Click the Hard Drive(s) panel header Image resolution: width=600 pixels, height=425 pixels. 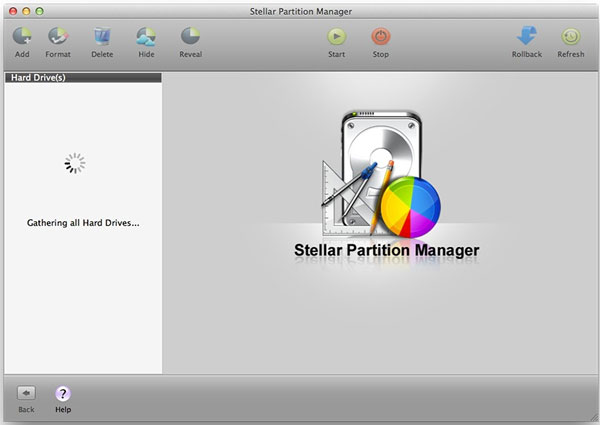coord(83,78)
